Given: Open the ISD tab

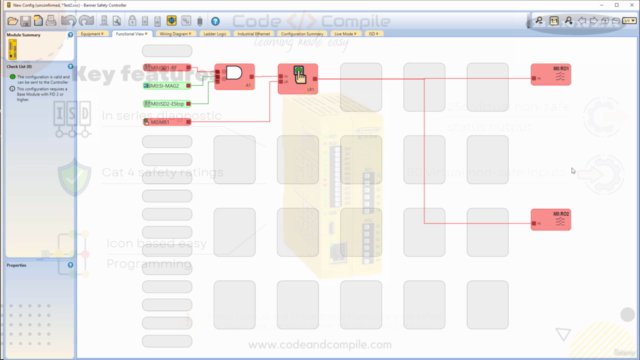Looking at the screenshot, I should click(373, 33).
